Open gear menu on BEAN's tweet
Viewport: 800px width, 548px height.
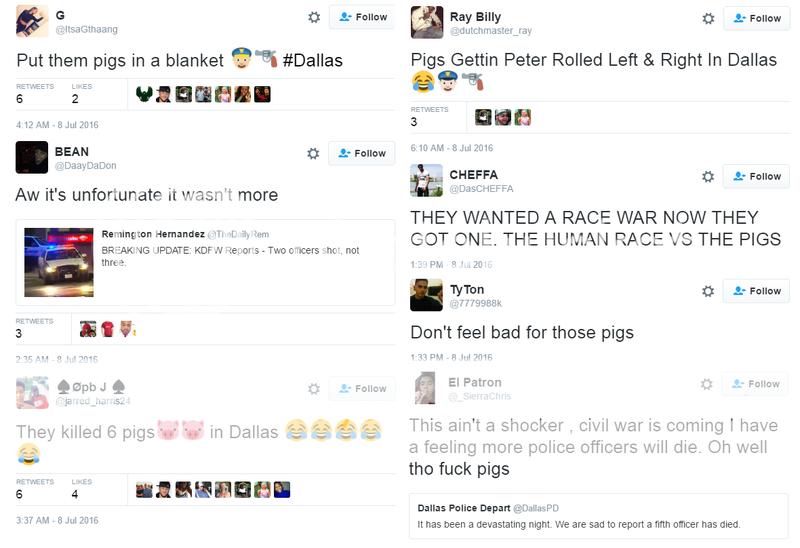click(313, 154)
